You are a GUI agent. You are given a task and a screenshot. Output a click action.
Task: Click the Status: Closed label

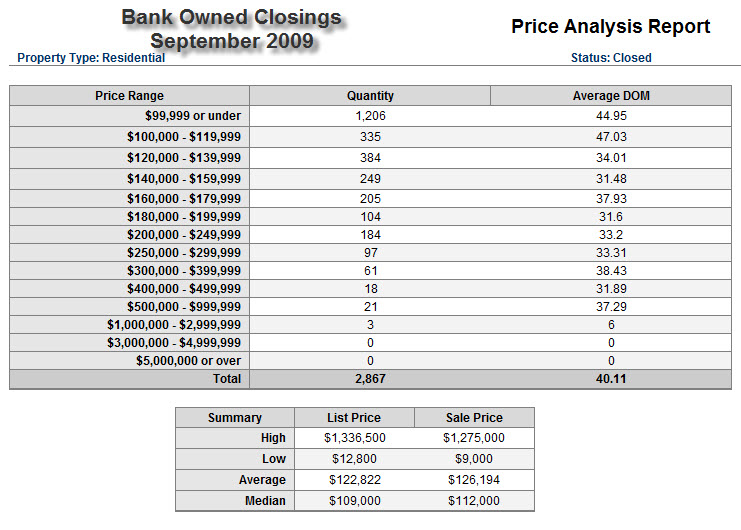coord(610,58)
